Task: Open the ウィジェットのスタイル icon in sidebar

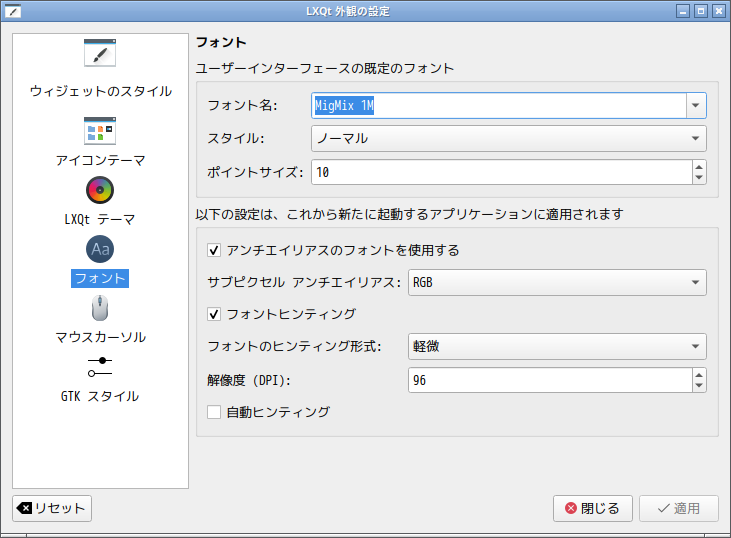Action: tap(100, 53)
